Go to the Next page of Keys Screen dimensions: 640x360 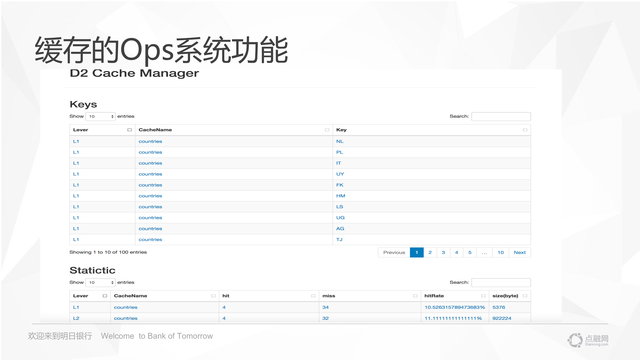[520, 253]
